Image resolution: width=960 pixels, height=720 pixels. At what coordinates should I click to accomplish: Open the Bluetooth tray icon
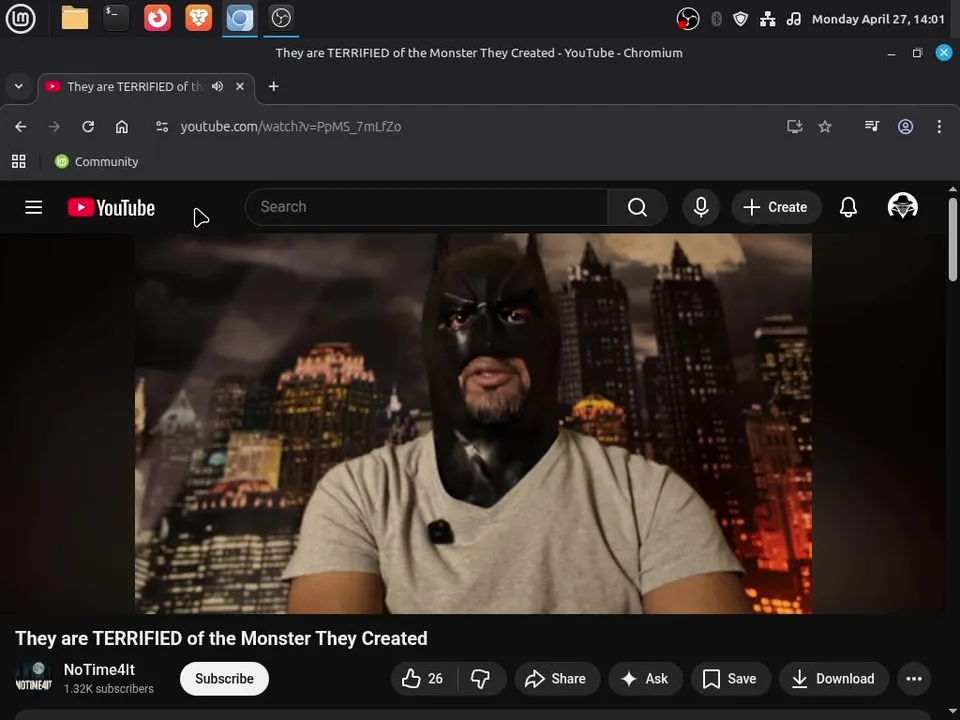[716, 19]
